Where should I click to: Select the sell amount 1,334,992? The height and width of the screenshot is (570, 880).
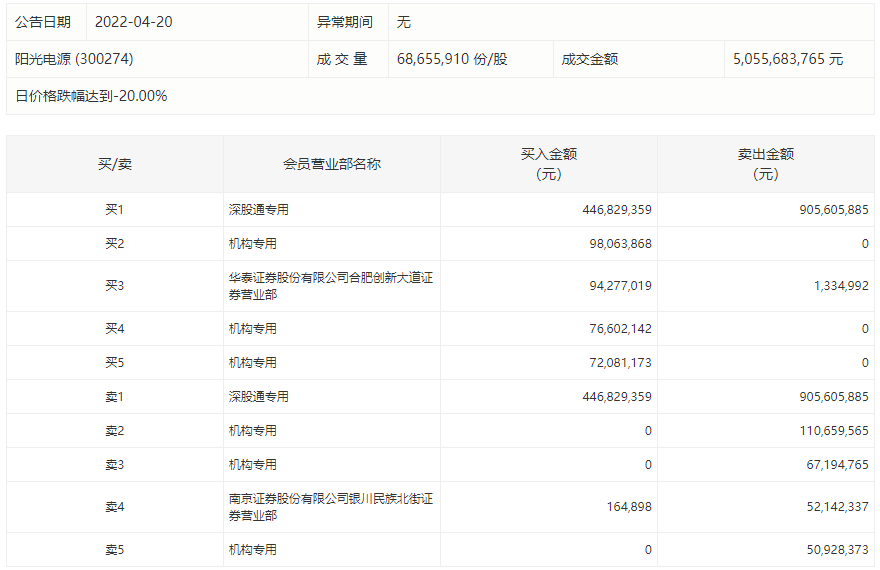(x=841, y=286)
